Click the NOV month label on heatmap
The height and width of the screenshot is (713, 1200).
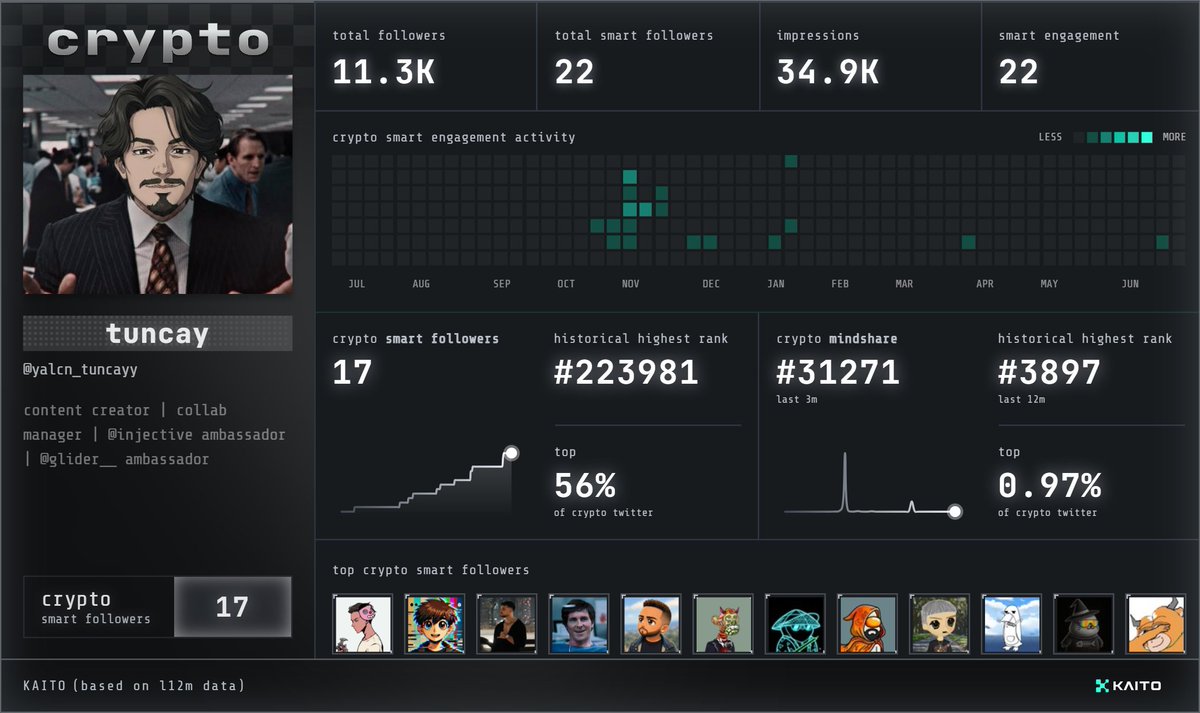[630, 284]
